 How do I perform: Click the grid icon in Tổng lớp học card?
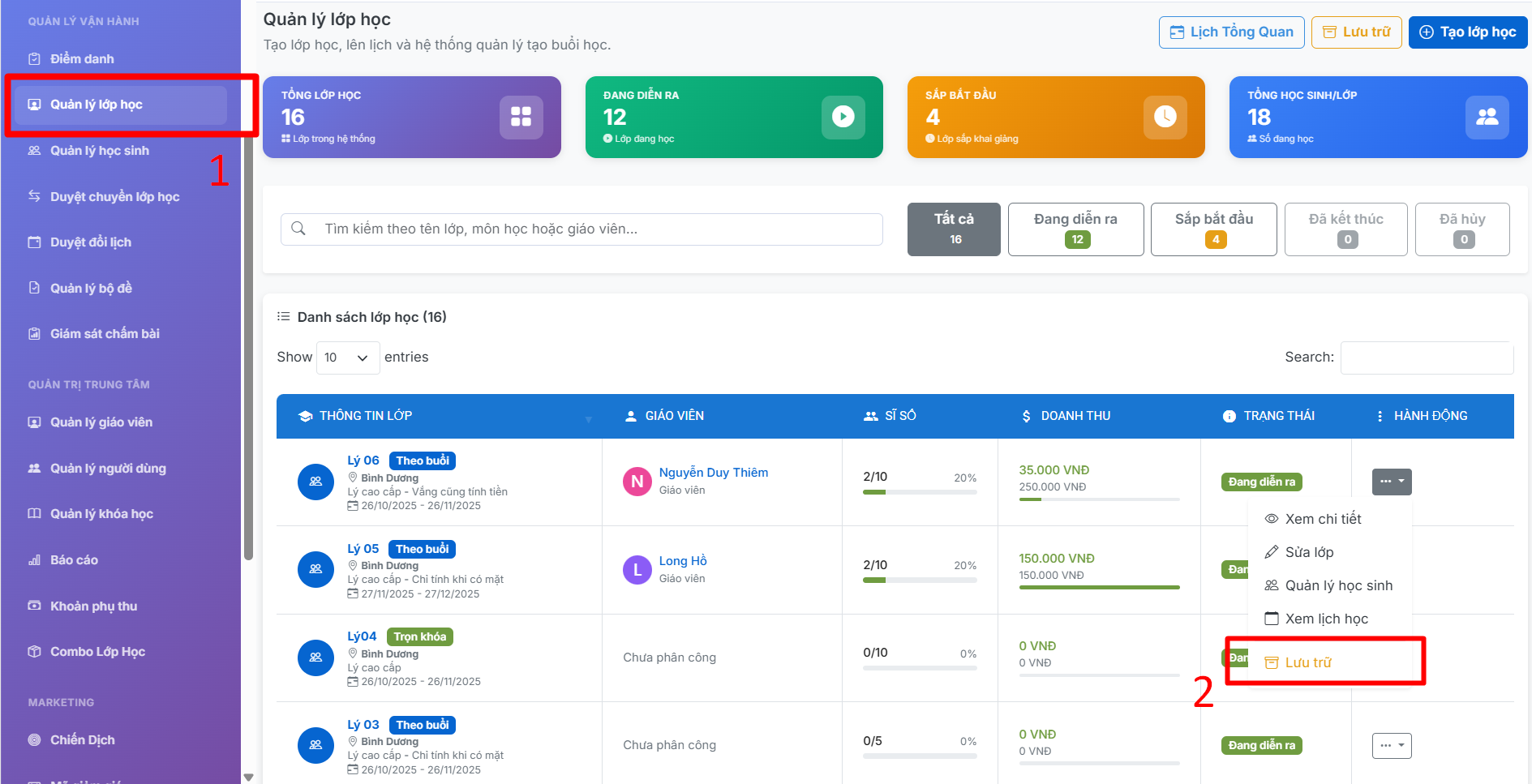tap(521, 117)
